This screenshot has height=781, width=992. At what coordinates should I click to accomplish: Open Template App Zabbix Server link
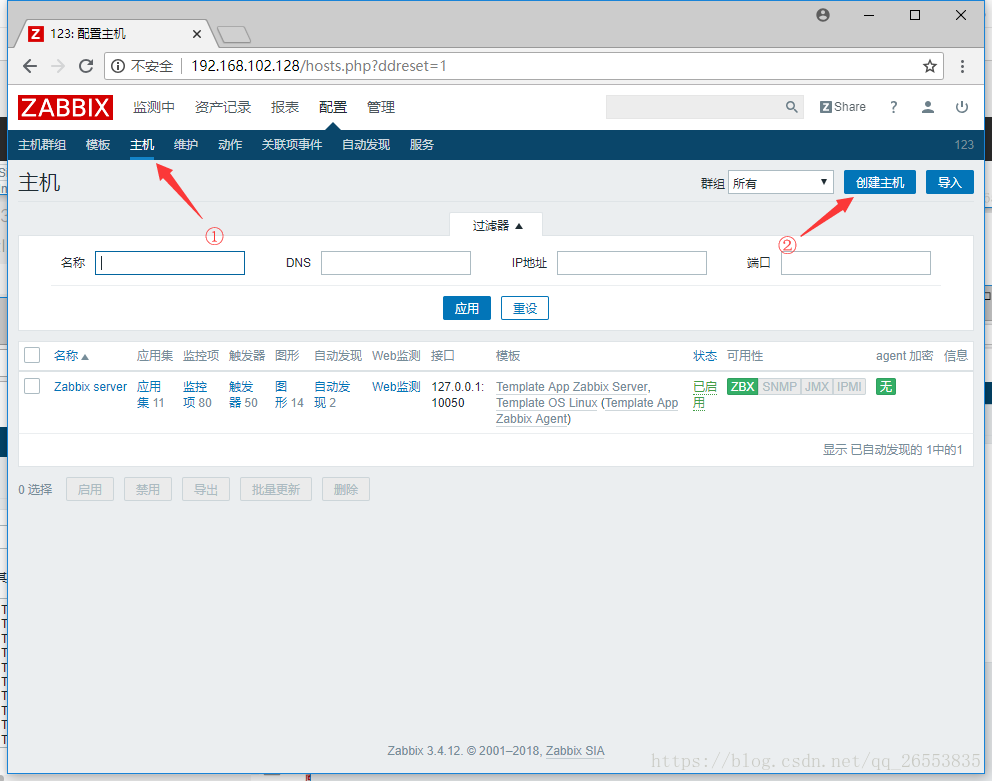click(572, 387)
